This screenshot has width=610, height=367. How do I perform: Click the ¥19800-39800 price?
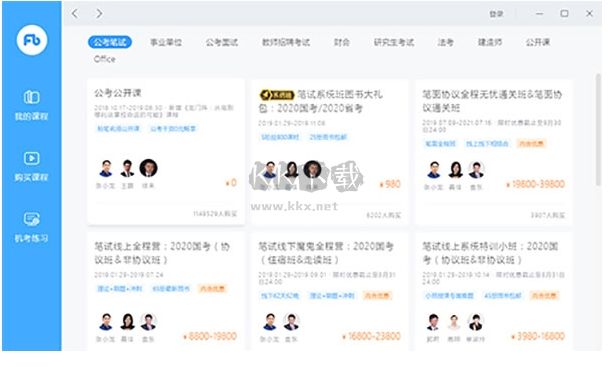coord(535,184)
